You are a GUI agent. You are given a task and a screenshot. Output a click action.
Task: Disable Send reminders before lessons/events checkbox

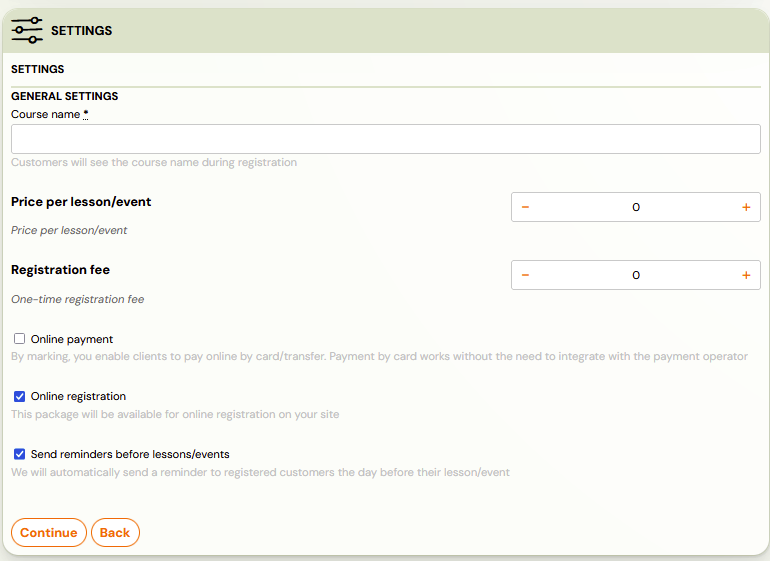20,454
